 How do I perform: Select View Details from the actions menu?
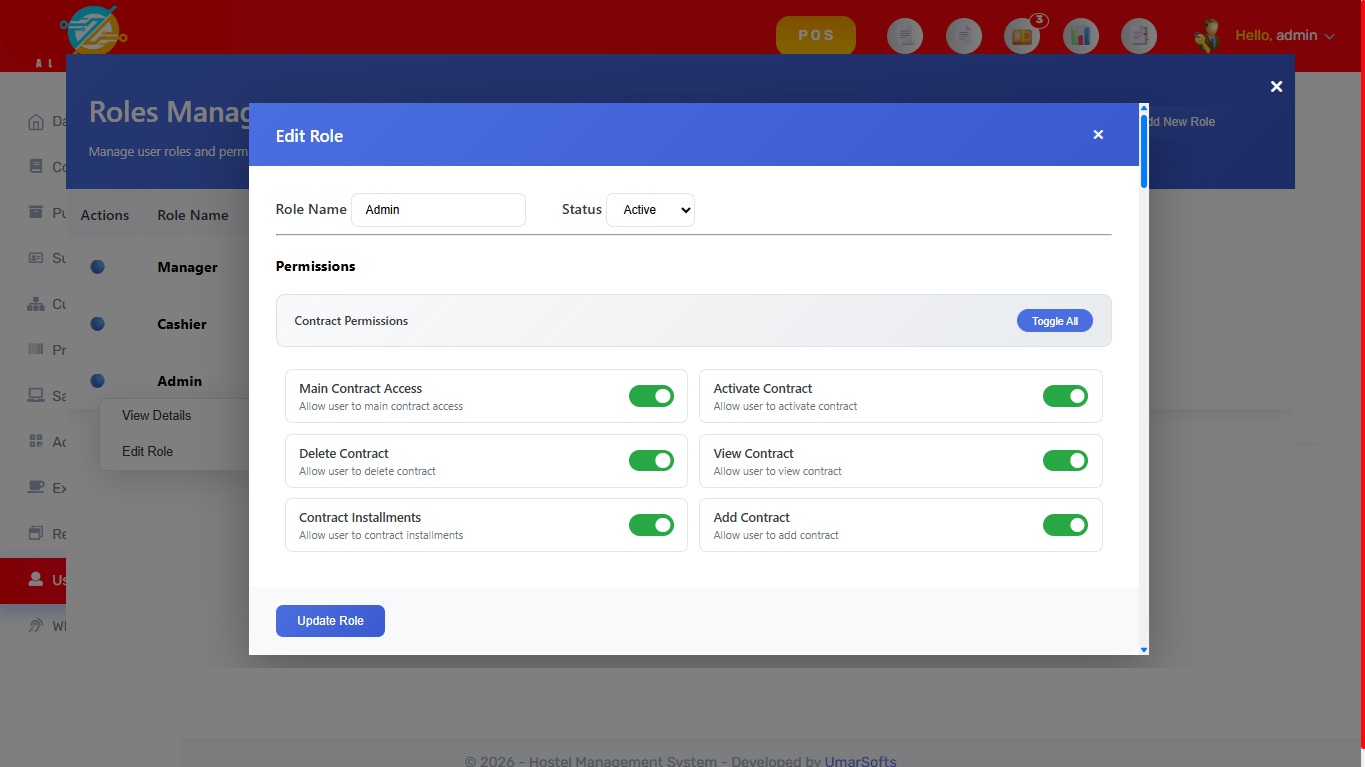pyautogui.click(x=156, y=415)
